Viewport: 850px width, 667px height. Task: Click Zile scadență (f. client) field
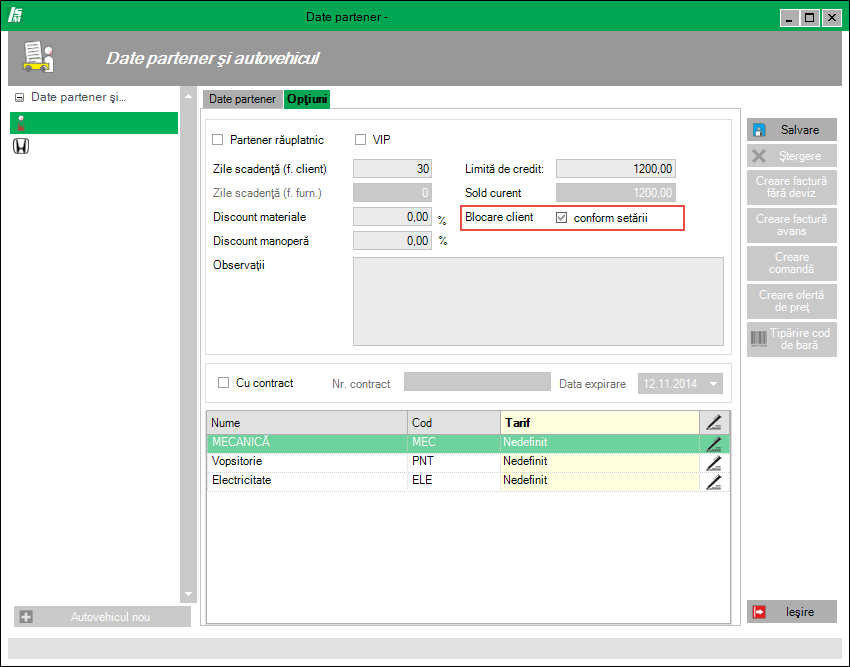tap(392, 169)
